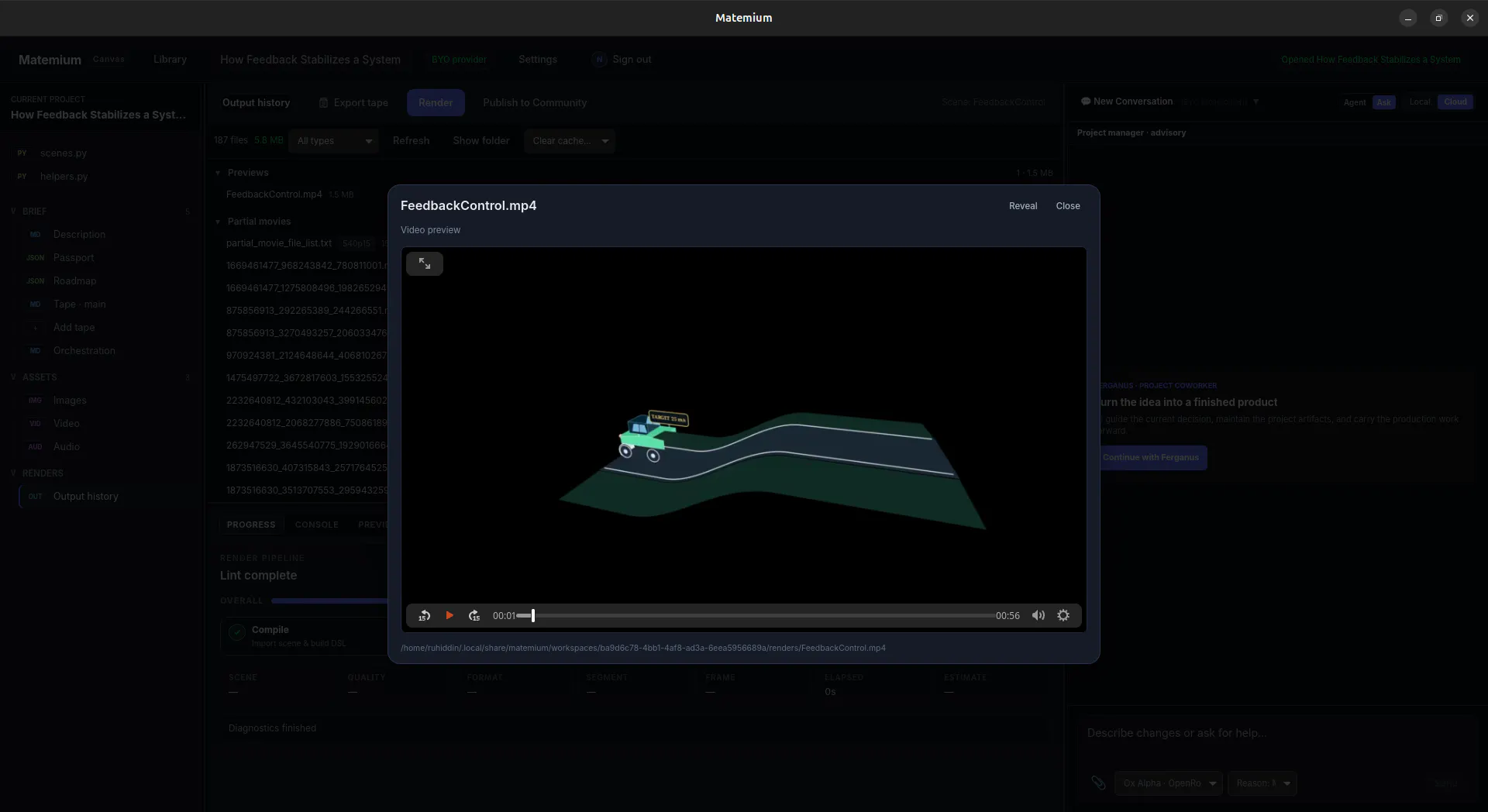Screen dimensions: 1488x812
Task: Click the Matemium Canvas logo
Action: [71, 60]
